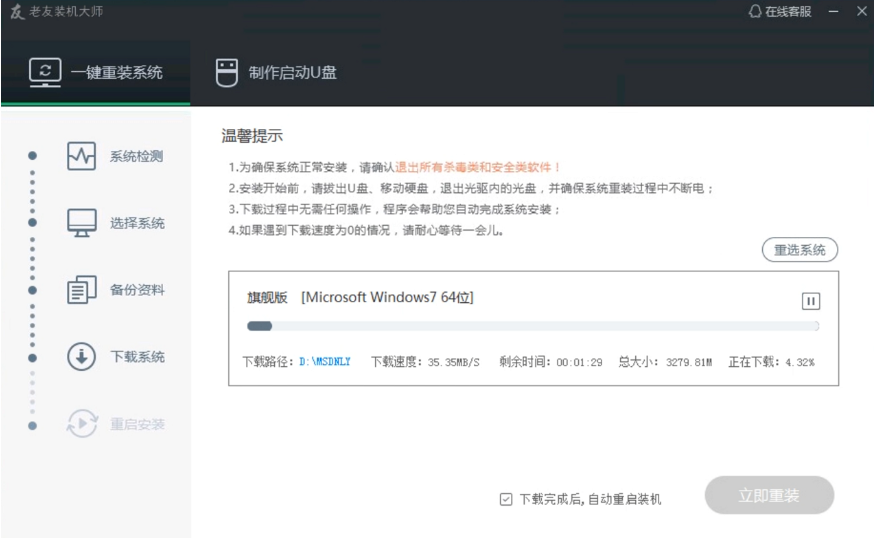Click the 备份资料 documents icon
This screenshot has width=876, height=538.
tap(82, 289)
